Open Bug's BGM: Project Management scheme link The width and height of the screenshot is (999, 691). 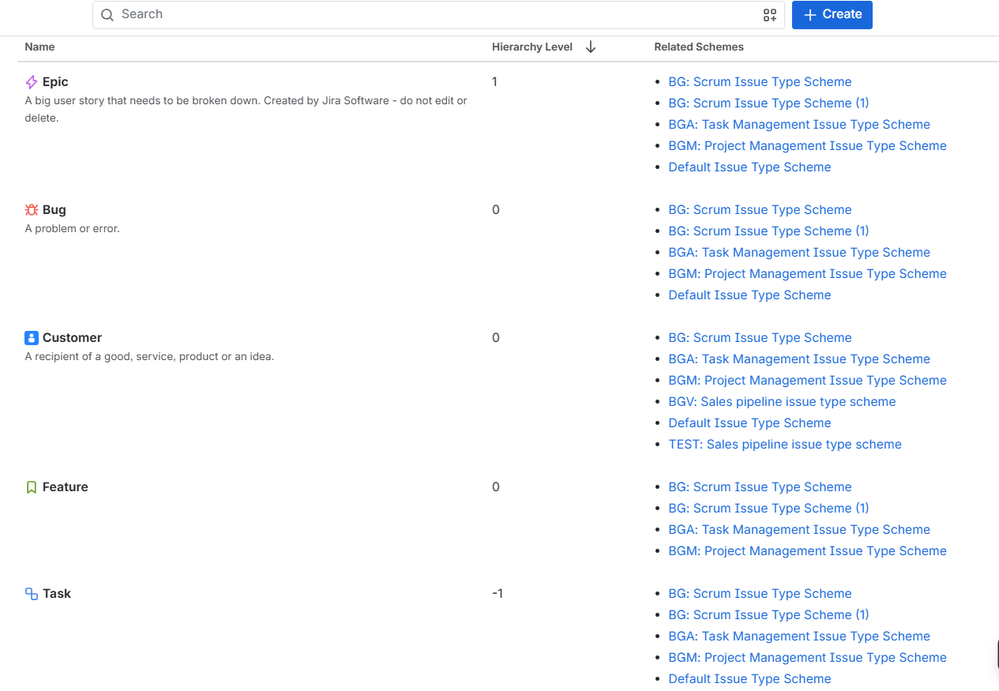click(x=807, y=274)
